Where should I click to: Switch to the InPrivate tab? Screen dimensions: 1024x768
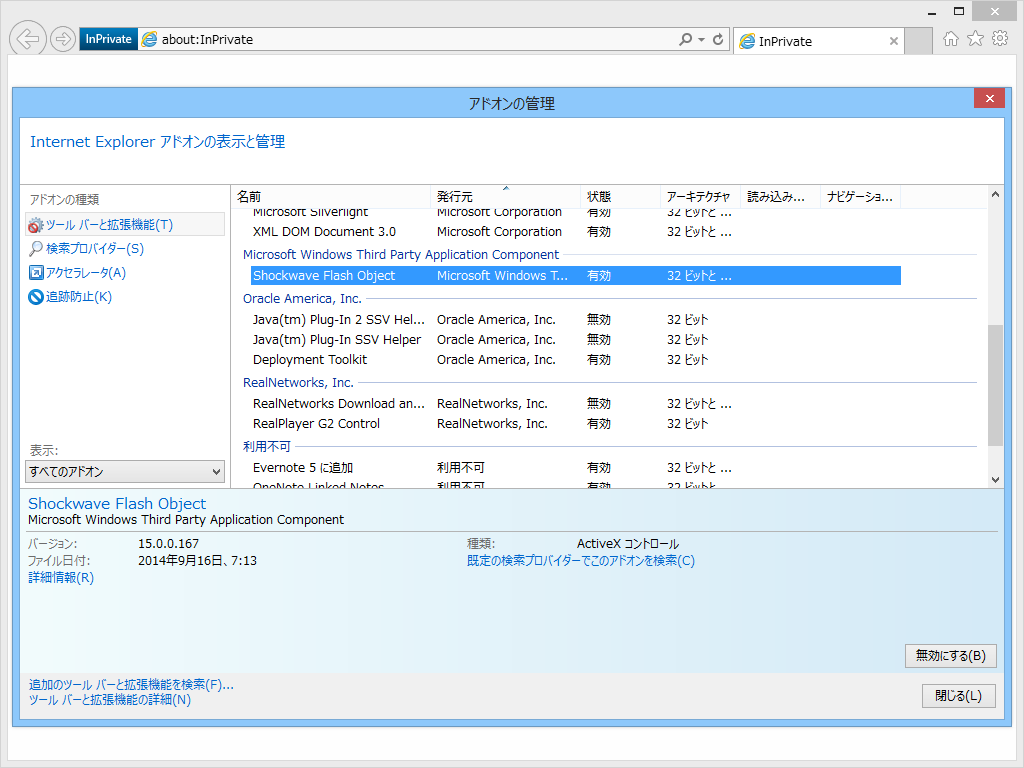pyautogui.click(x=812, y=41)
